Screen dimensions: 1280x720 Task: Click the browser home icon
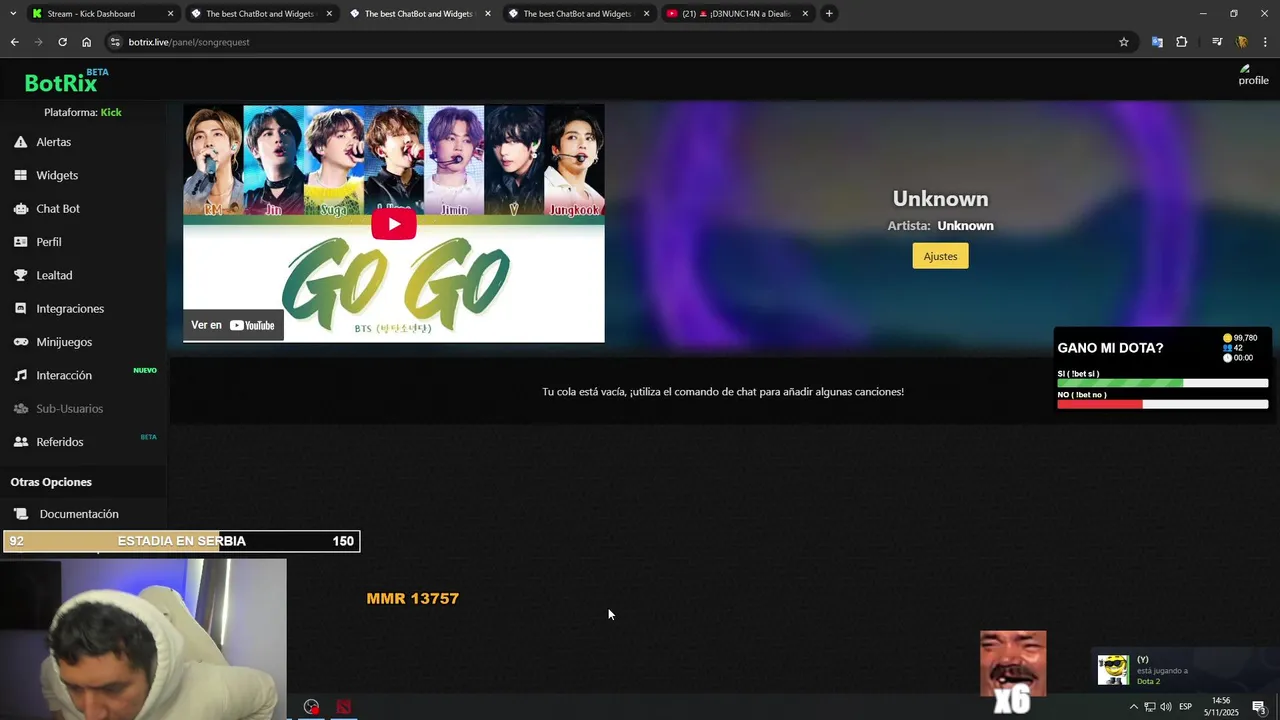click(87, 42)
